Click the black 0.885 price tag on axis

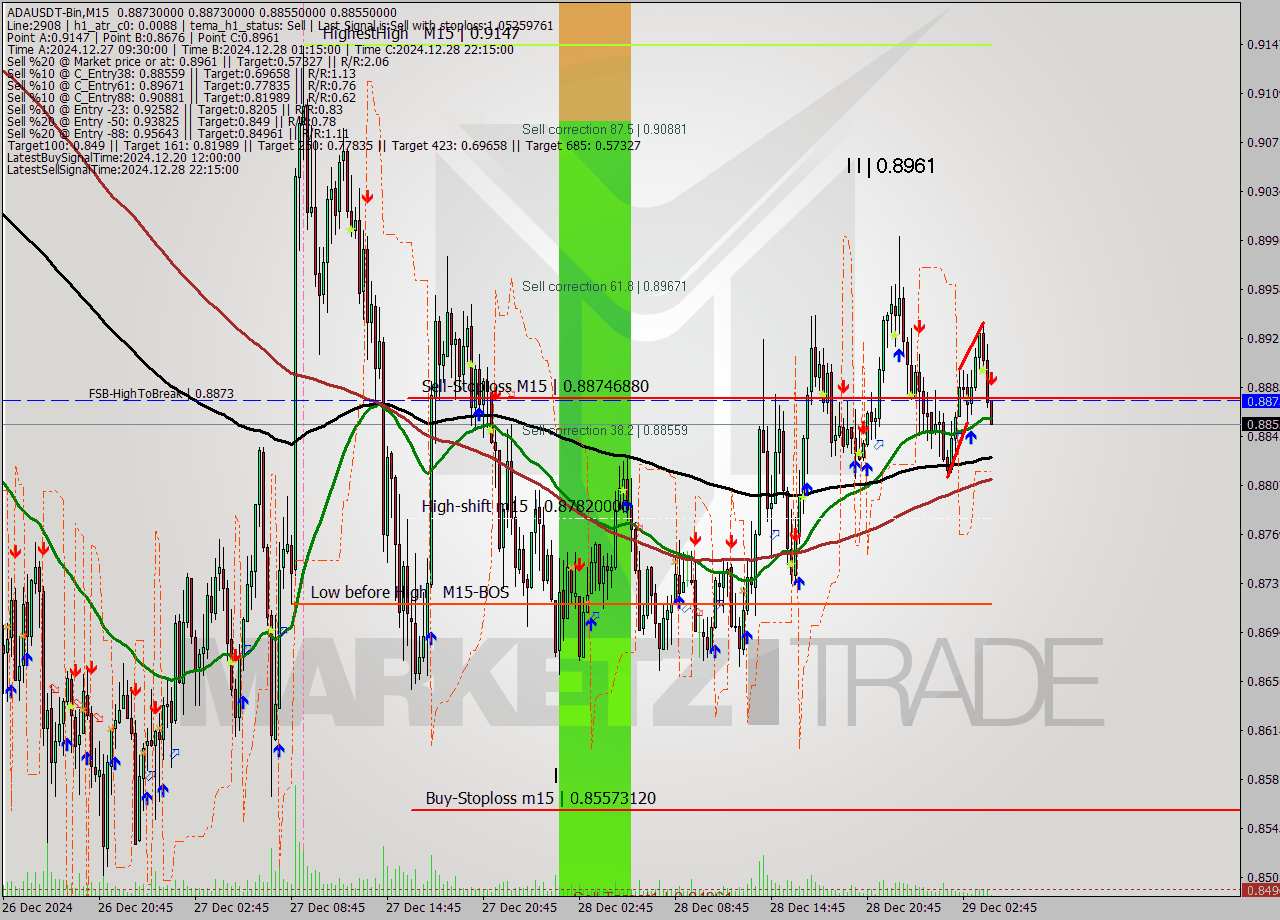(1260, 424)
